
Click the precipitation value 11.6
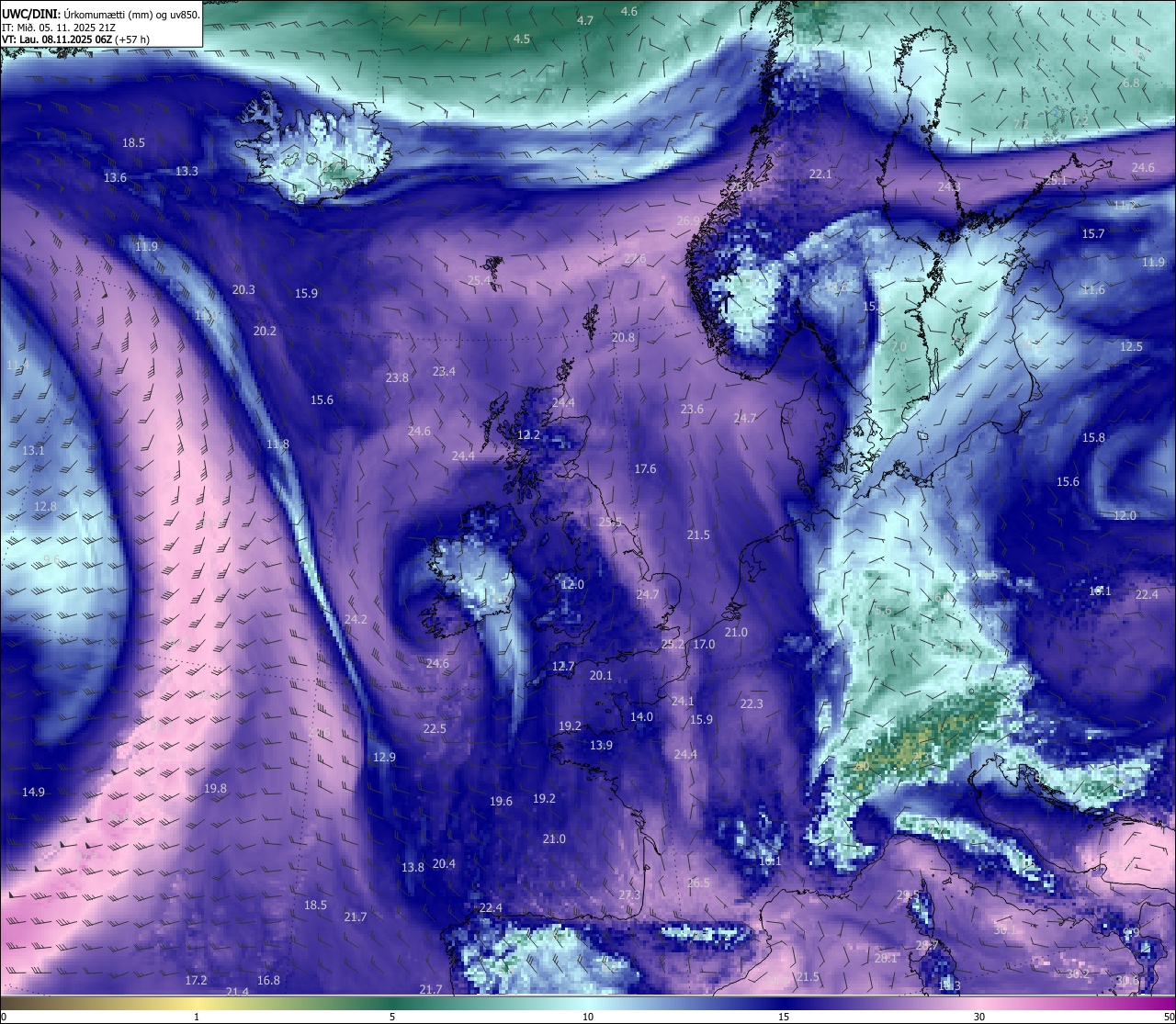(x=1093, y=289)
